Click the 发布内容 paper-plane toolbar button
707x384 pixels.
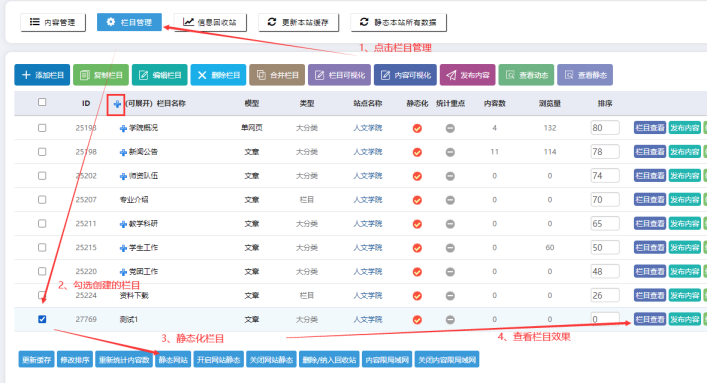click(468, 75)
